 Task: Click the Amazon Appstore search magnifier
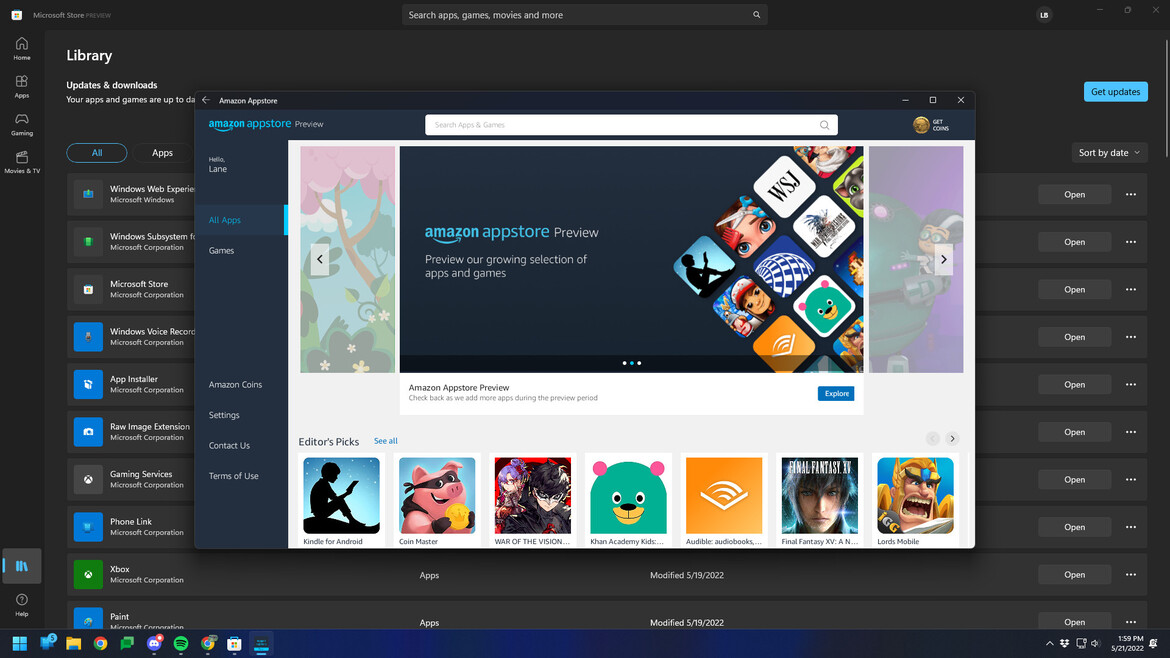tap(824, 125)
